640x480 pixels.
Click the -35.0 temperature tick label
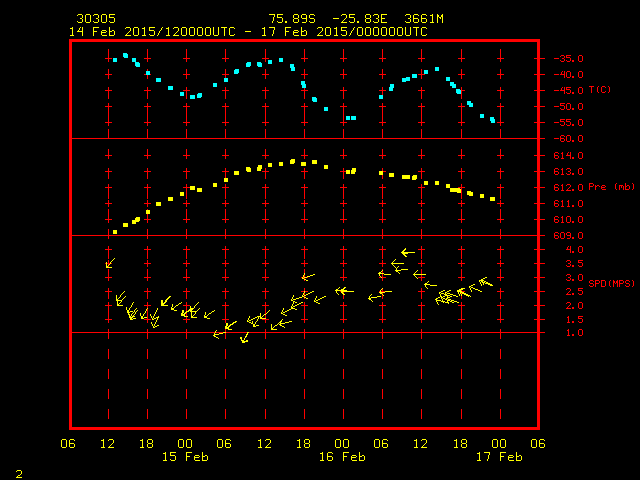pyautogui.click(x=568, y=59)
